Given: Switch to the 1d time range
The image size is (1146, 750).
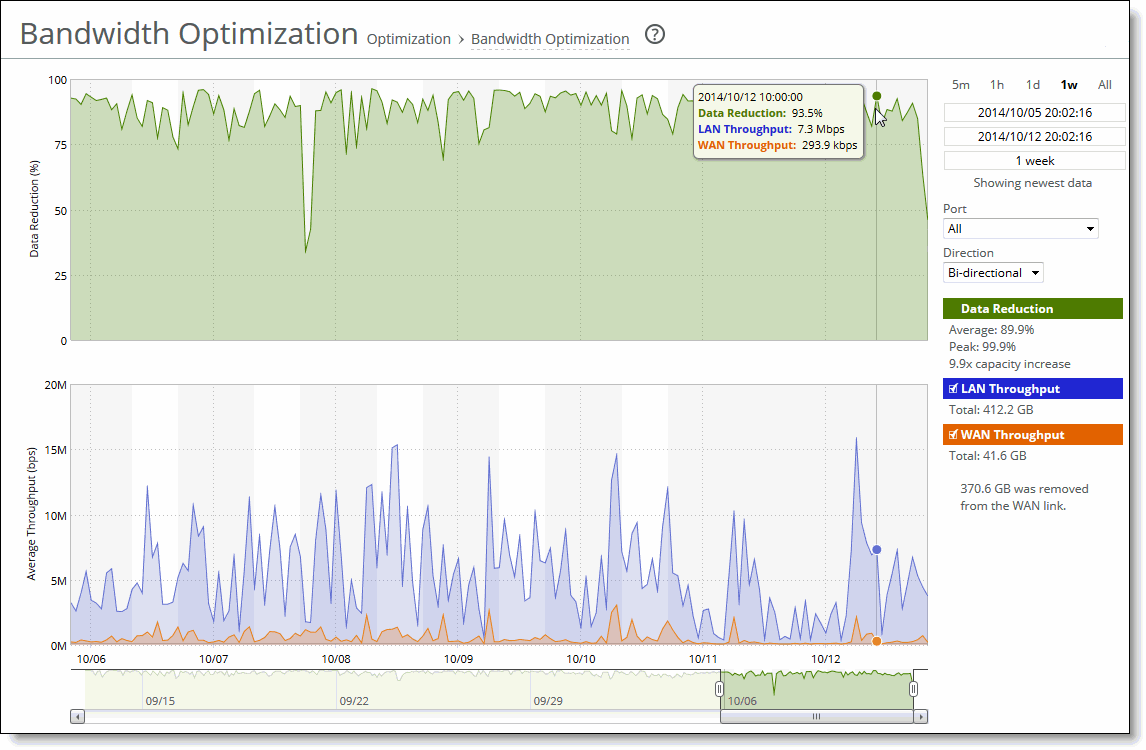Looking at the screenshot, I should pos(1032,85).
